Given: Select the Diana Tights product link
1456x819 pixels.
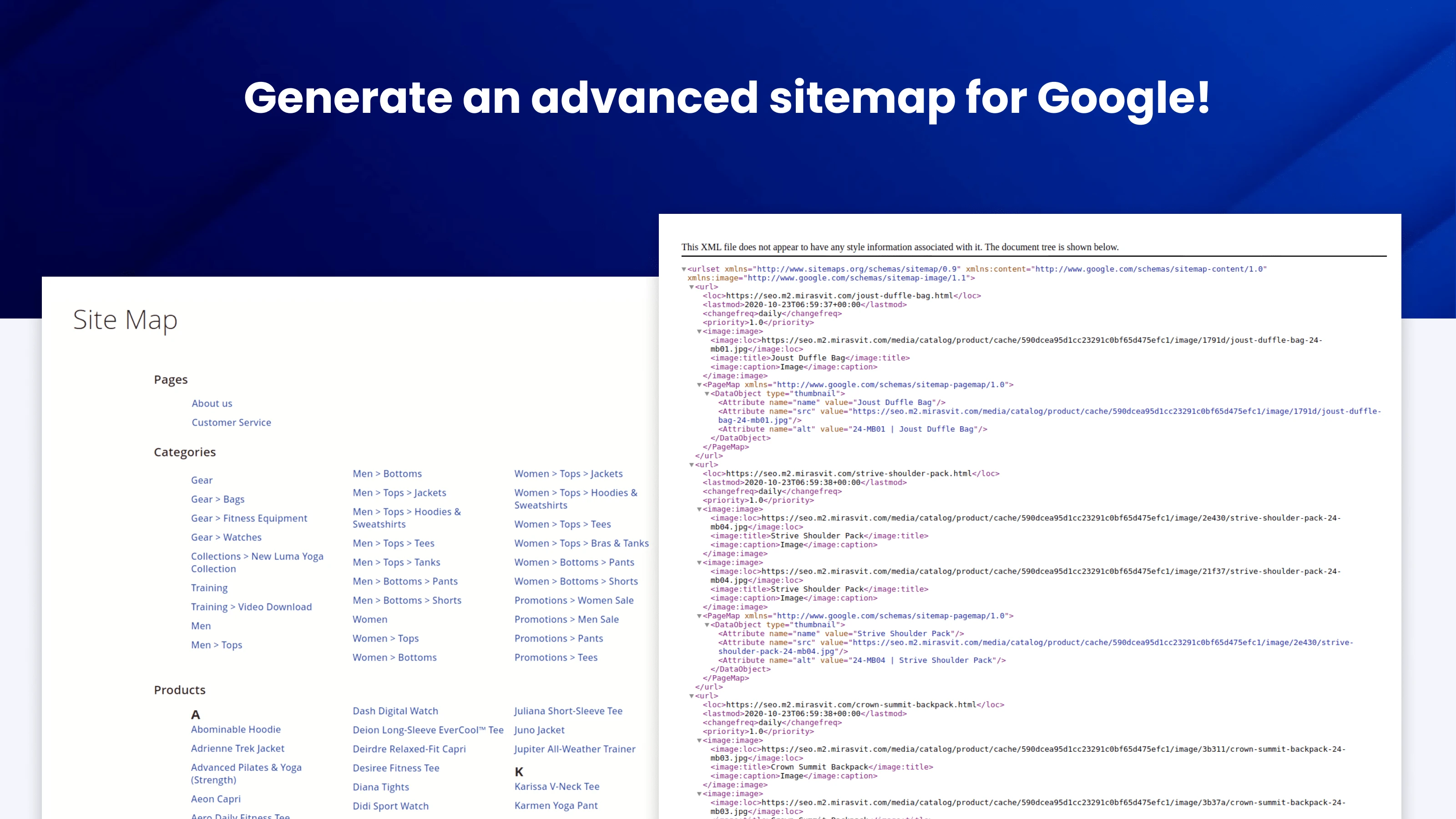Looking at the screenshot, I should click(x=380, y=787).
